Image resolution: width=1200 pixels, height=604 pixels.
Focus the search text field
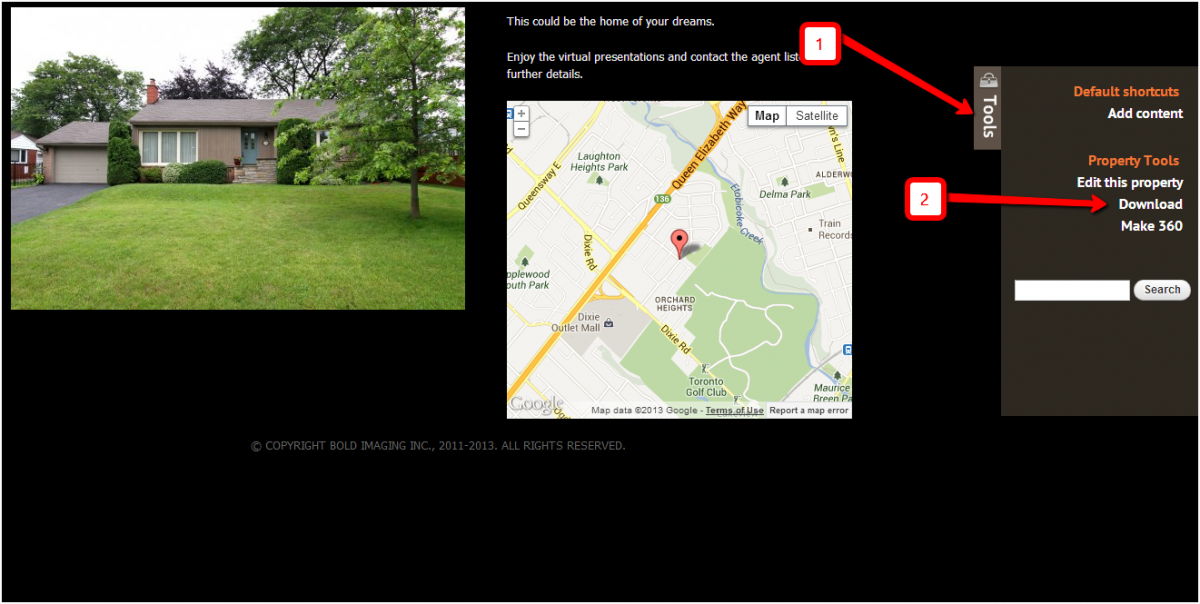point(1072,290)
